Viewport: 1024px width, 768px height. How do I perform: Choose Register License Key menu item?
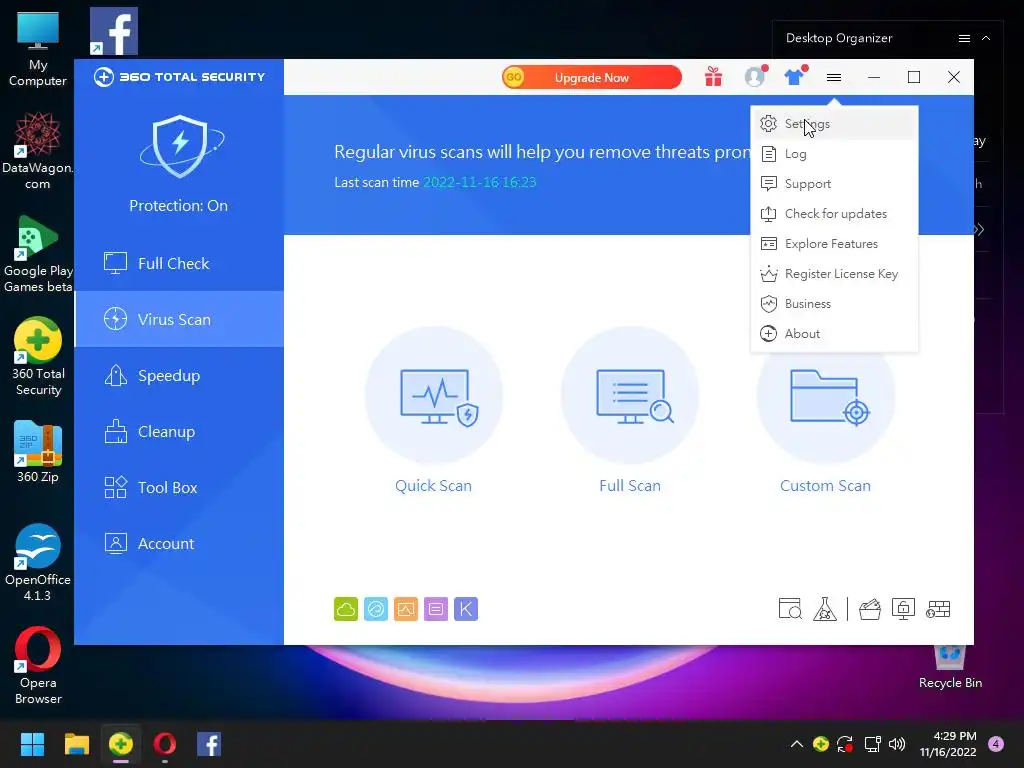click(x=835, y=274)
